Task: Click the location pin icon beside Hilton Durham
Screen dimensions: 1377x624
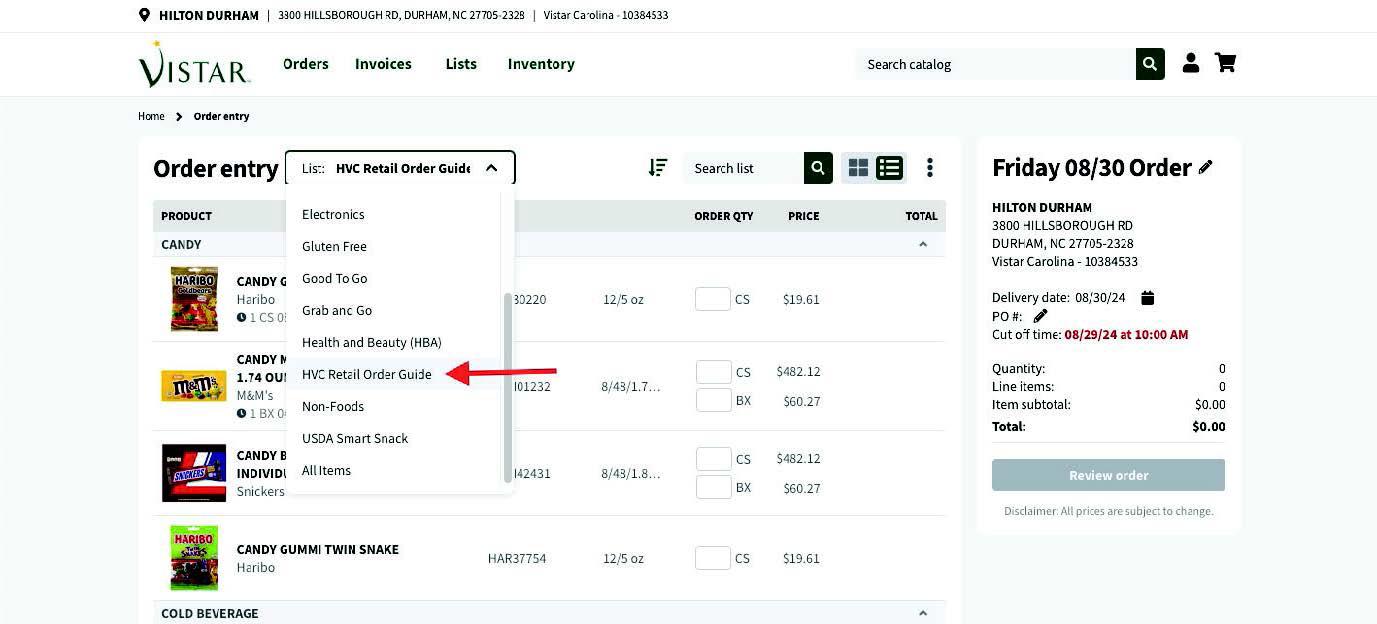Action: [144, 15]
